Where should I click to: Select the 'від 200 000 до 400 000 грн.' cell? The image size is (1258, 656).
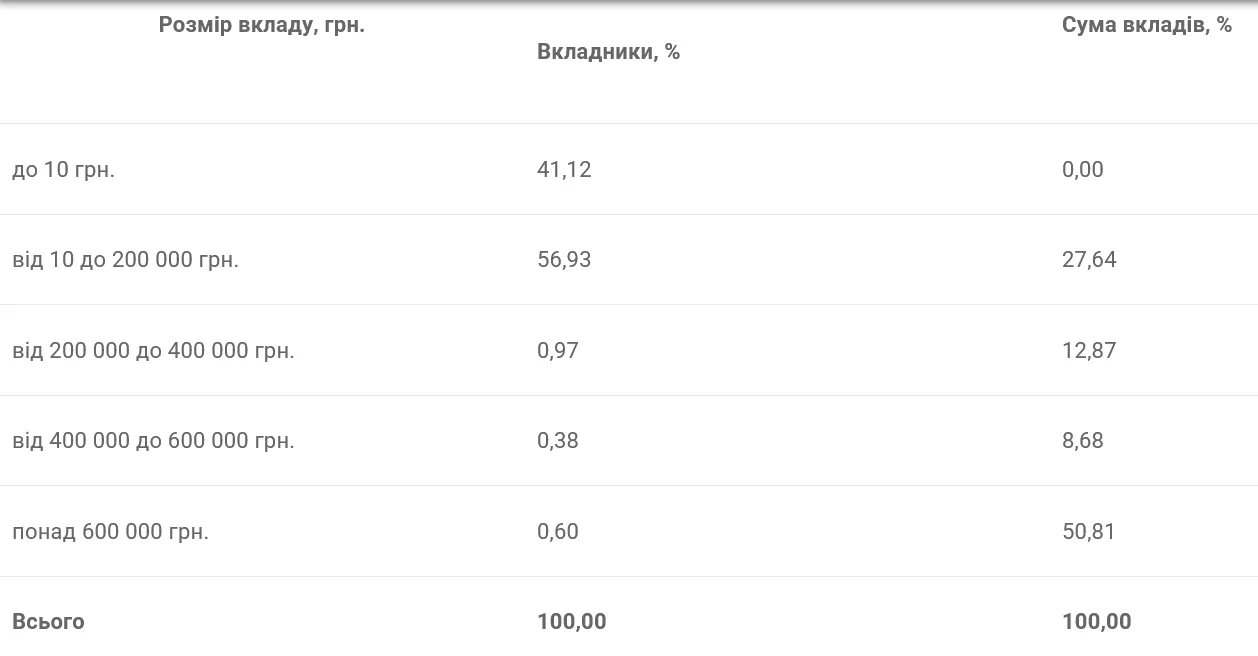[x=153, y=351]
